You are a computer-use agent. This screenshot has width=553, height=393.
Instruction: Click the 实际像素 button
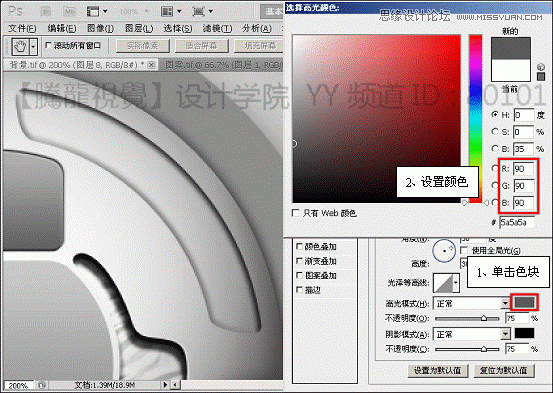click(x=143, y=46)
